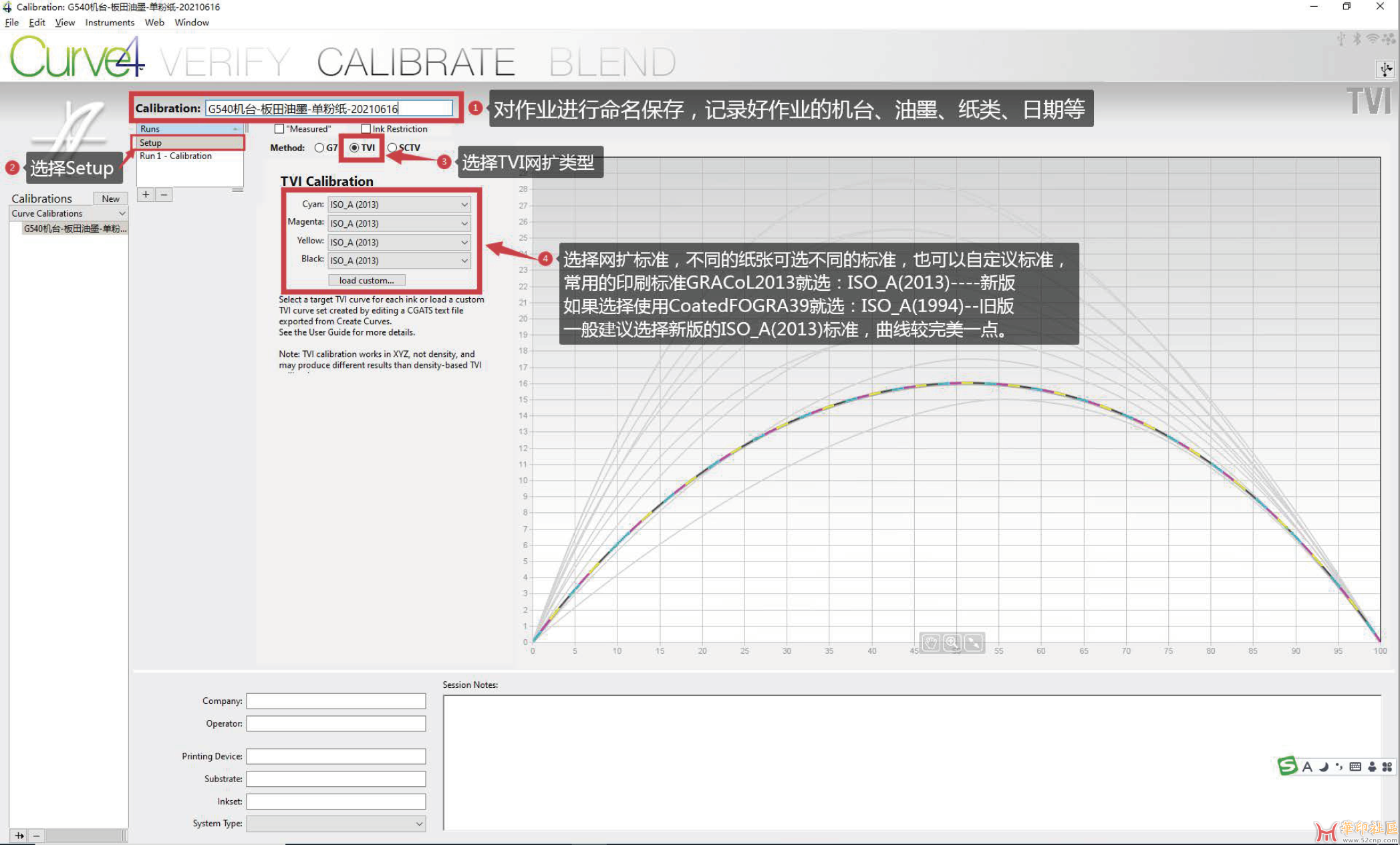Image resolution: width=1400 pixels, height=845 pixels.
Task: Open the System Type dropdown
Action: [x=335, y=824]
